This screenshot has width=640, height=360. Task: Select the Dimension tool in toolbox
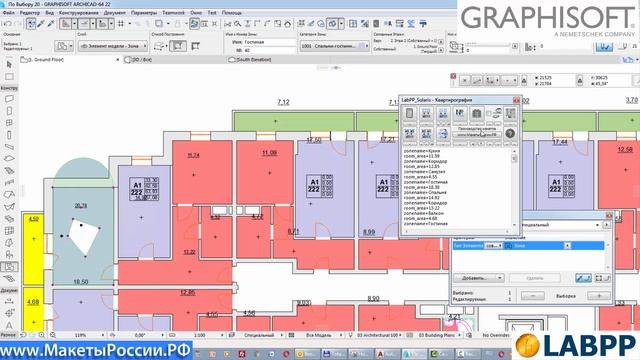coord(9,302)
